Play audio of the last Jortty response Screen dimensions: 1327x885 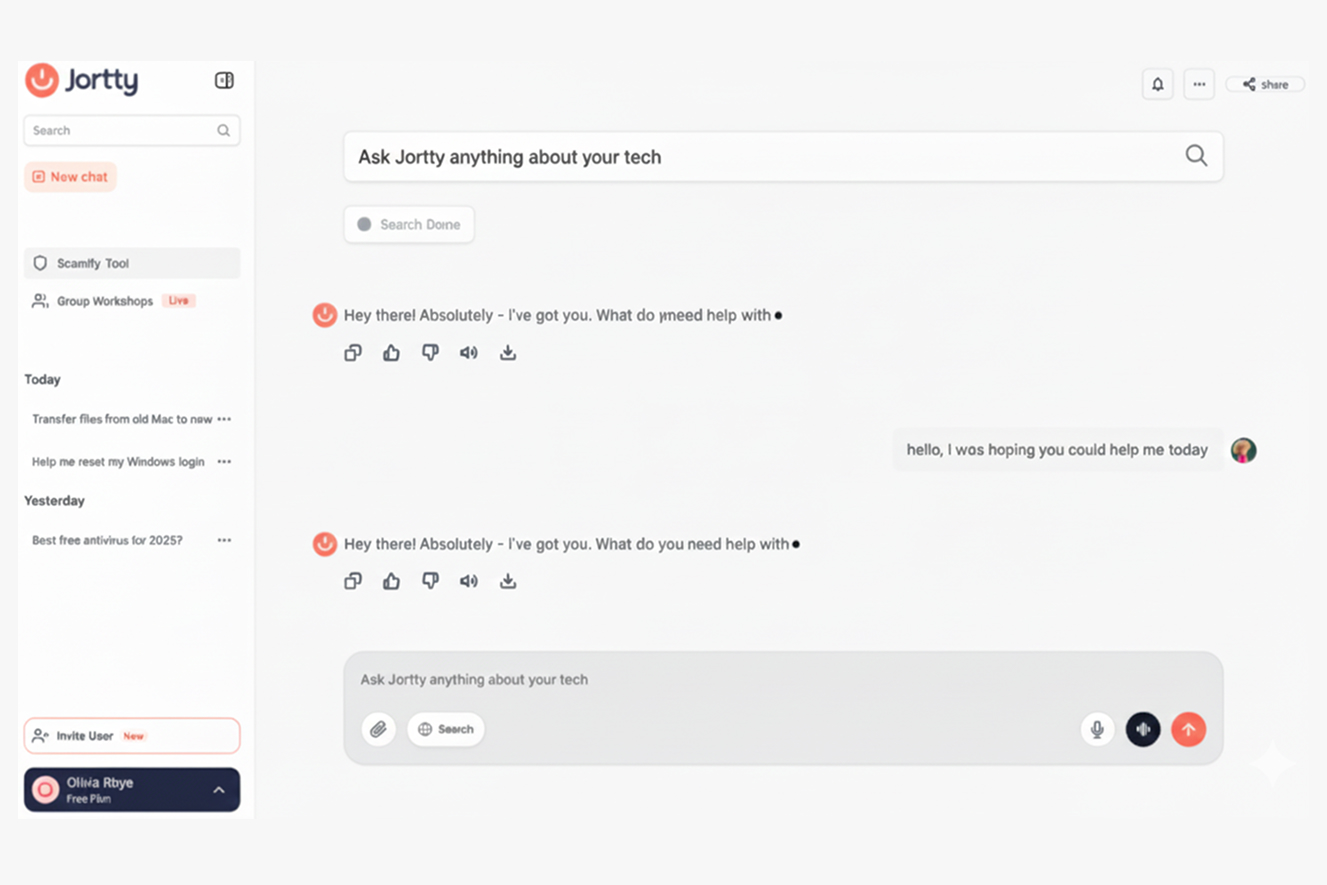(x=468, y=581)
